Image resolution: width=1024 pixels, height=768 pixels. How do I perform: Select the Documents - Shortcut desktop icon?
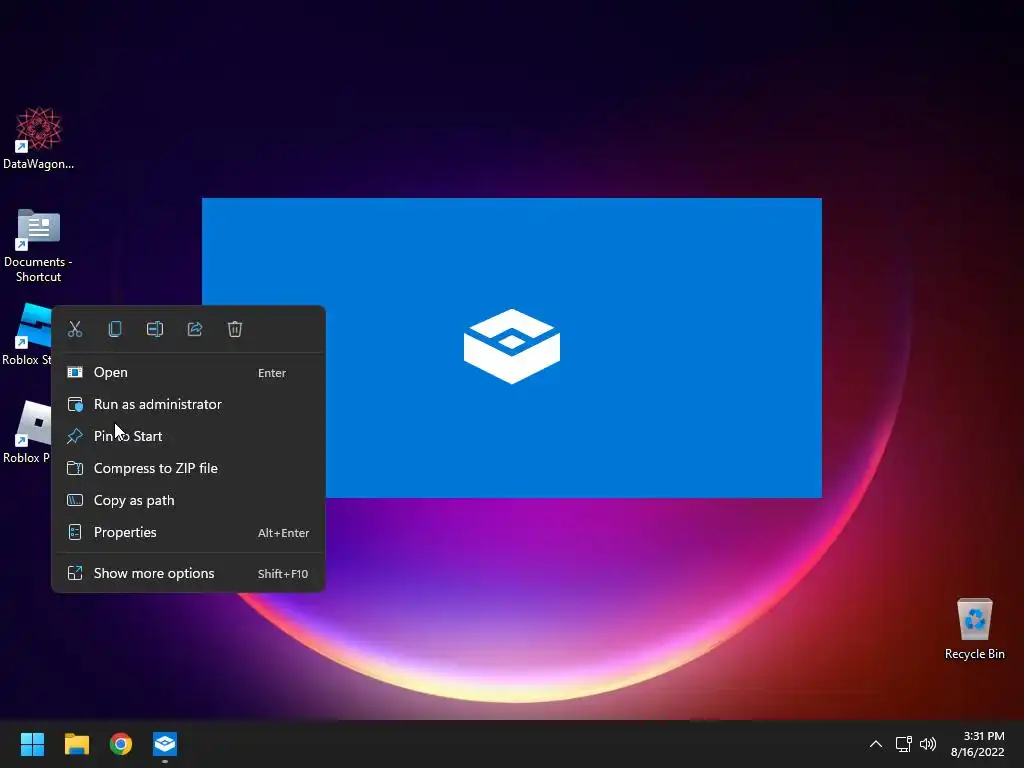39,246
